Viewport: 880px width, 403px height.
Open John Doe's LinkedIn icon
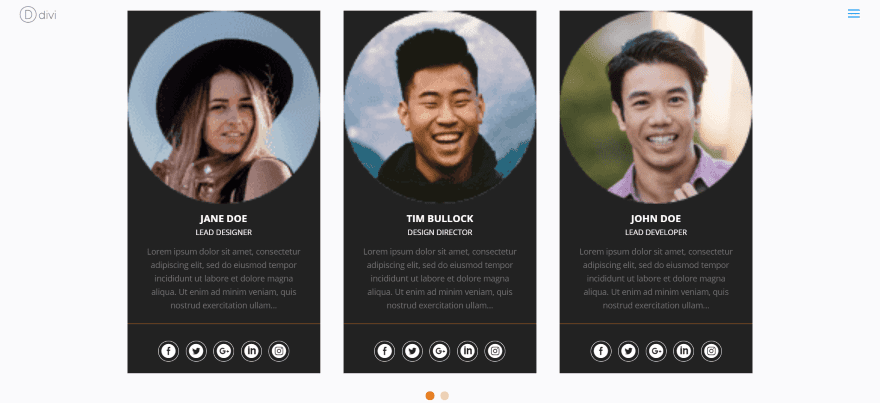pyautogui.click(x=684, y=351)
